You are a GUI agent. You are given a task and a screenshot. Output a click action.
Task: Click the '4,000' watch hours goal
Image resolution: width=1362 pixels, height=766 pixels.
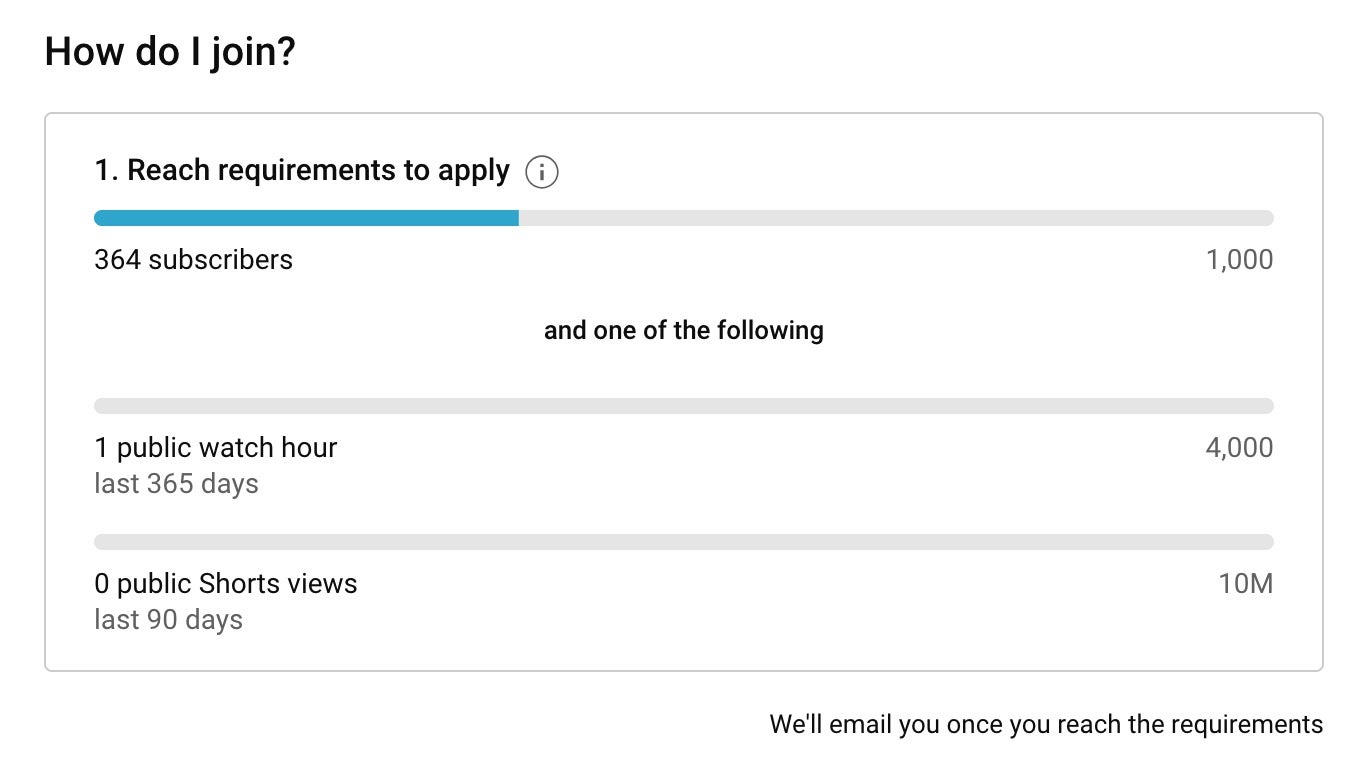[1239, 448]
